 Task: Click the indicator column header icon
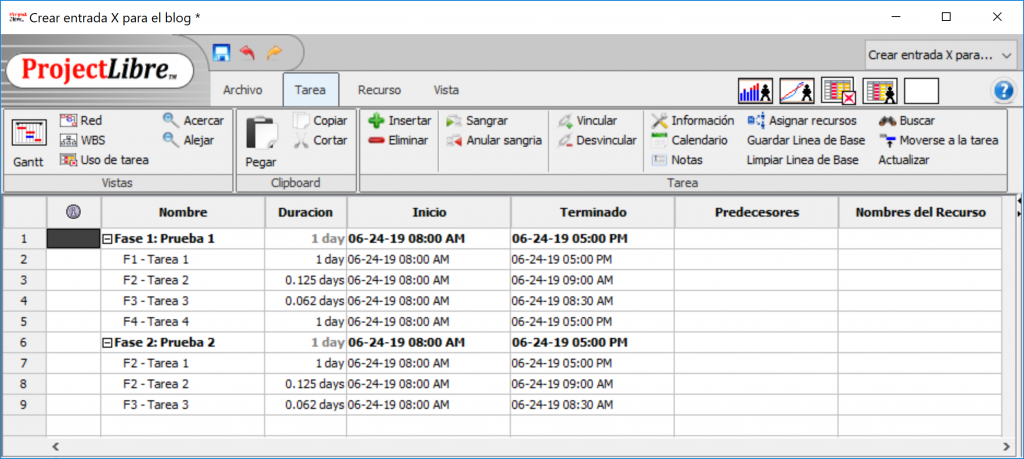click(74, 212)
